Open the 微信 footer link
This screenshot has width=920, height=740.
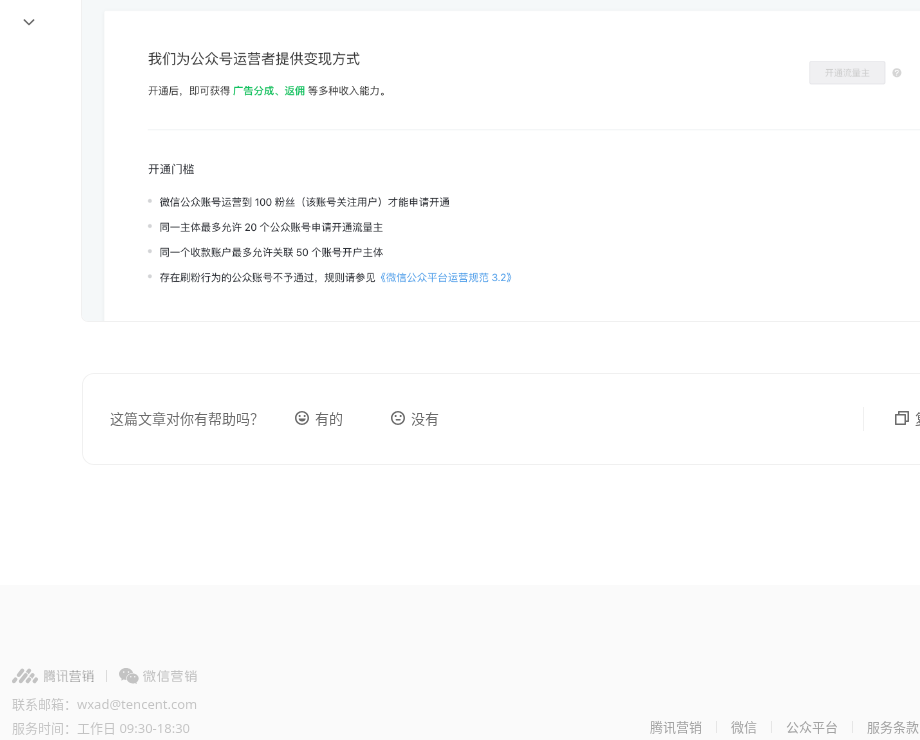pyautogui.click(x=743, y=728)
